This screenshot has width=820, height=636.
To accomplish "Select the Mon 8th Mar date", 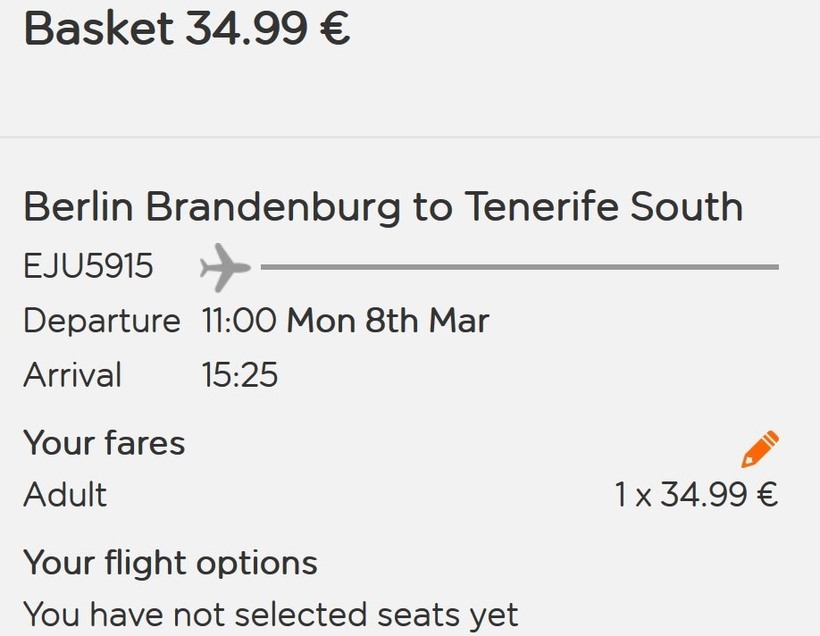I will (388, 321).
